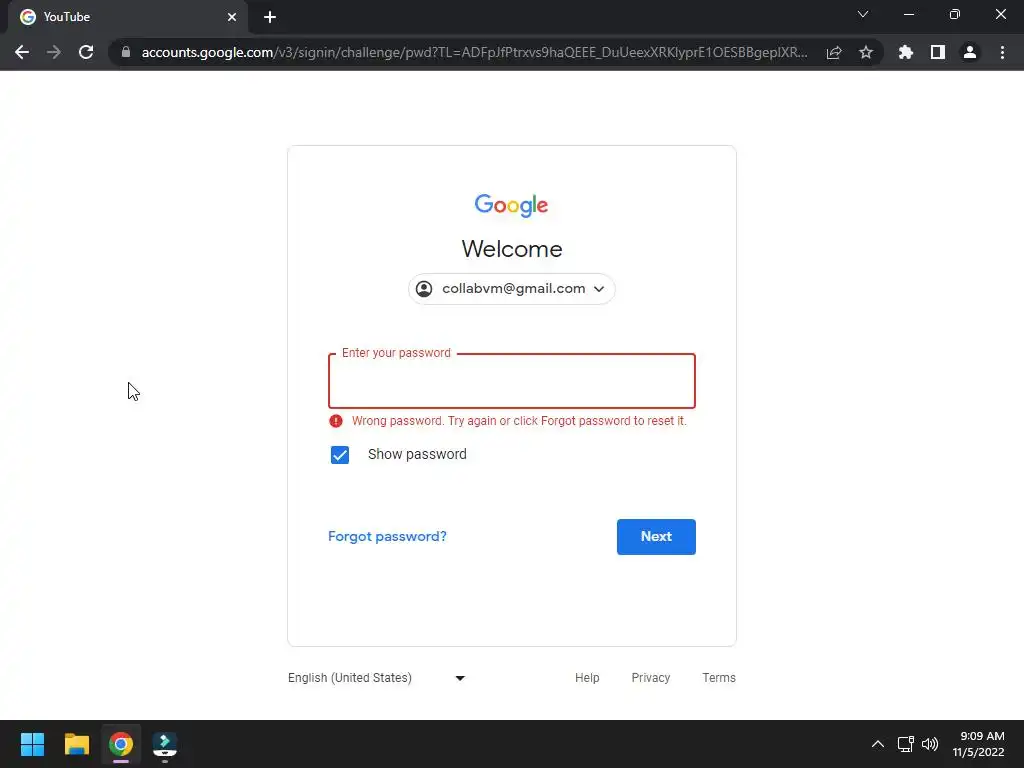Open the Chrome extensions puzzle icon
This screenshot has height=768, width=1024.
[906, 52]
